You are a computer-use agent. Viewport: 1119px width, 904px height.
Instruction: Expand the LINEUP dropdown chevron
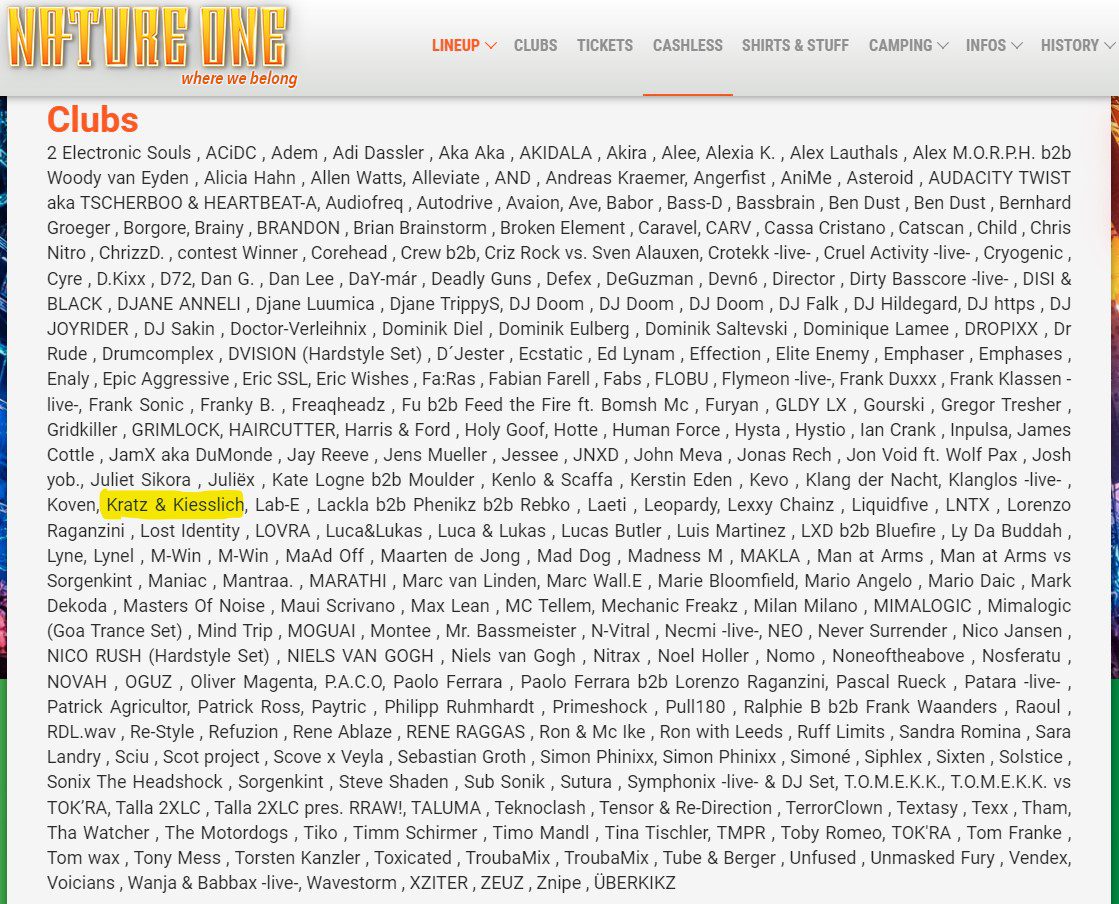(490, 46)
